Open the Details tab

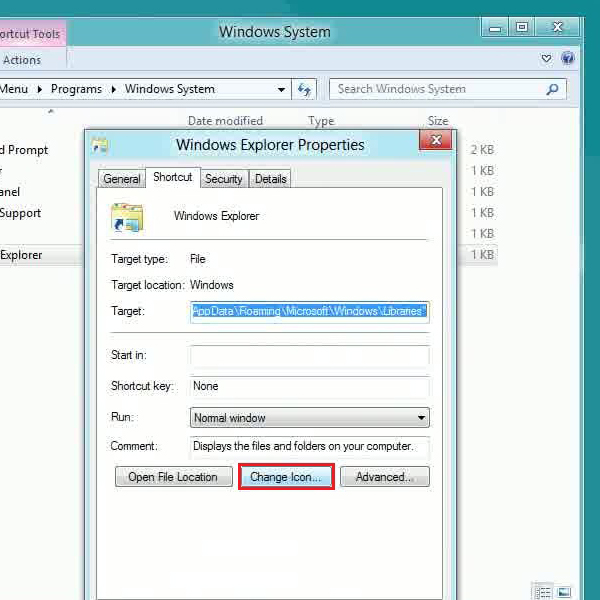click(x=271, y=179)
